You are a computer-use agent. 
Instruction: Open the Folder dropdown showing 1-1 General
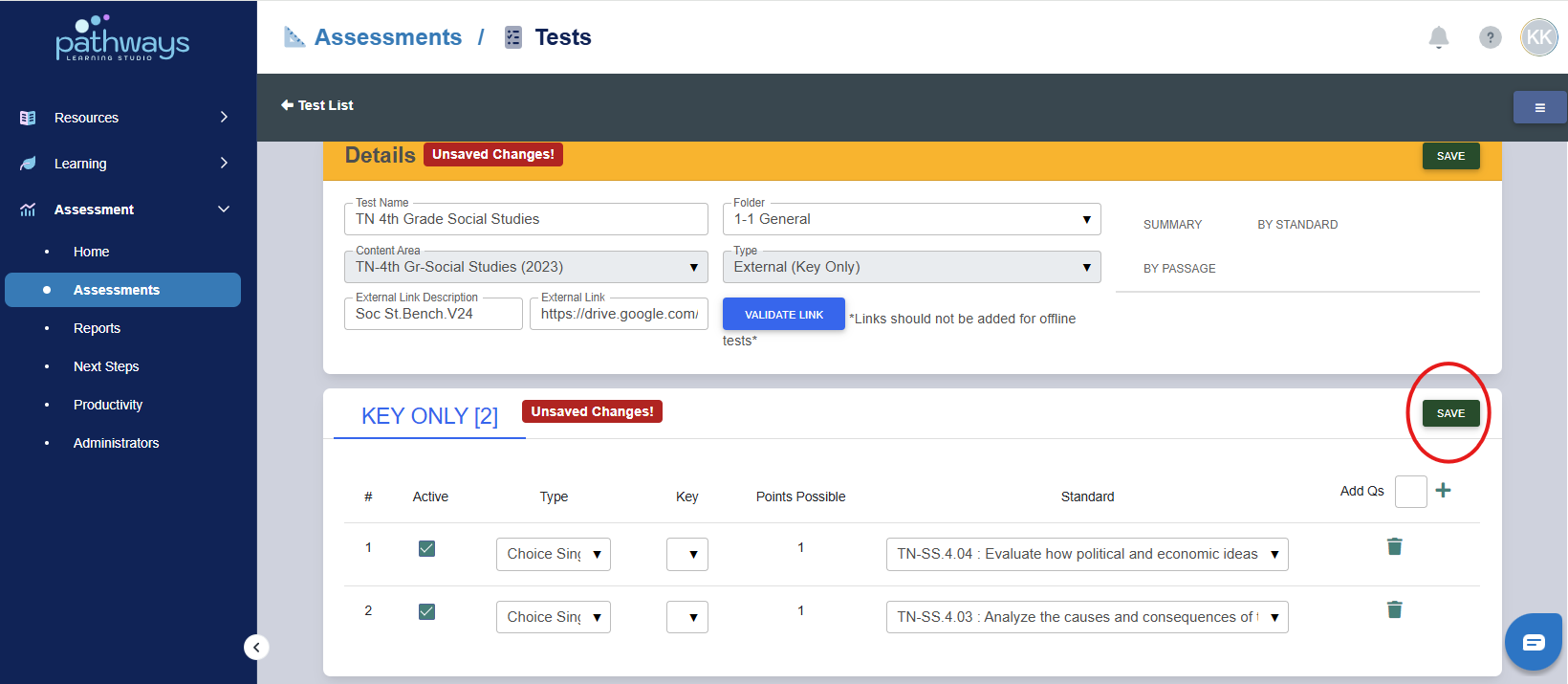tap(911, 219)
